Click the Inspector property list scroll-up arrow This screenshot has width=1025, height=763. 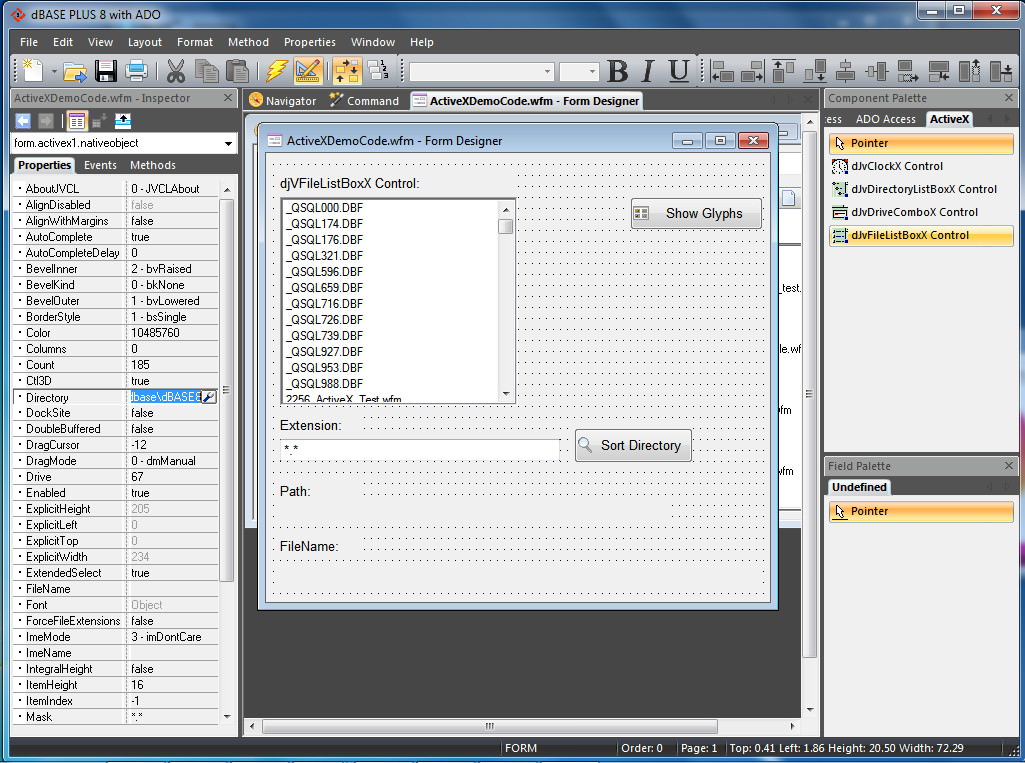(x=227, y=190)
